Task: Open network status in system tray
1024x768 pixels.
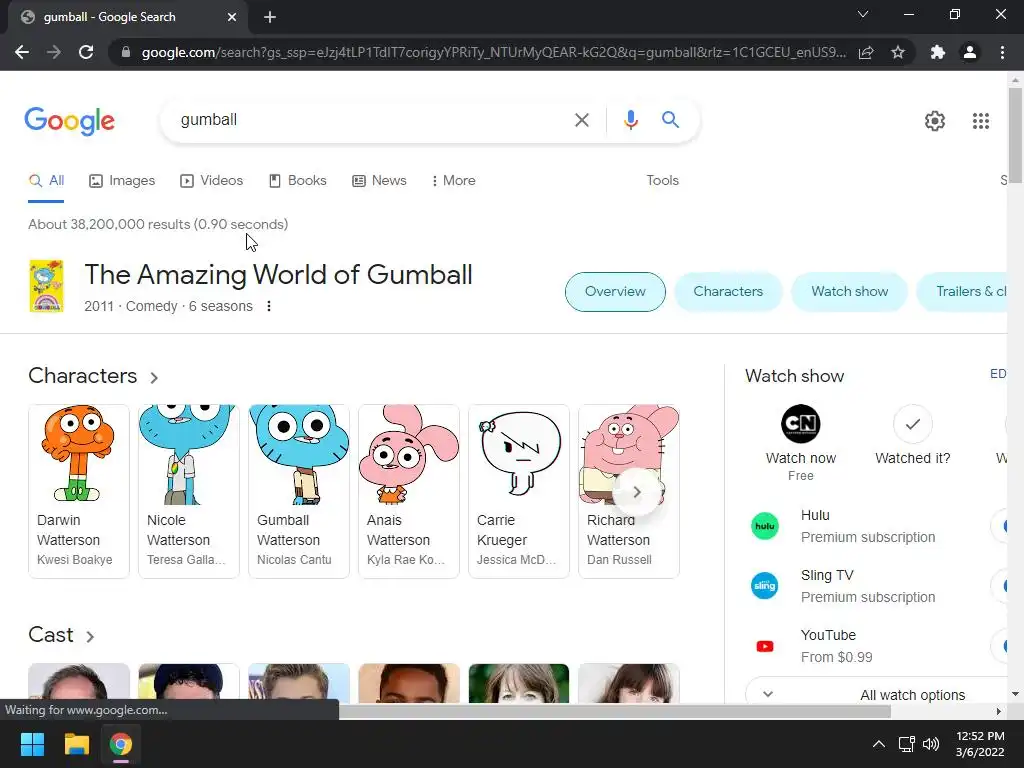Action: coord(906,744)
